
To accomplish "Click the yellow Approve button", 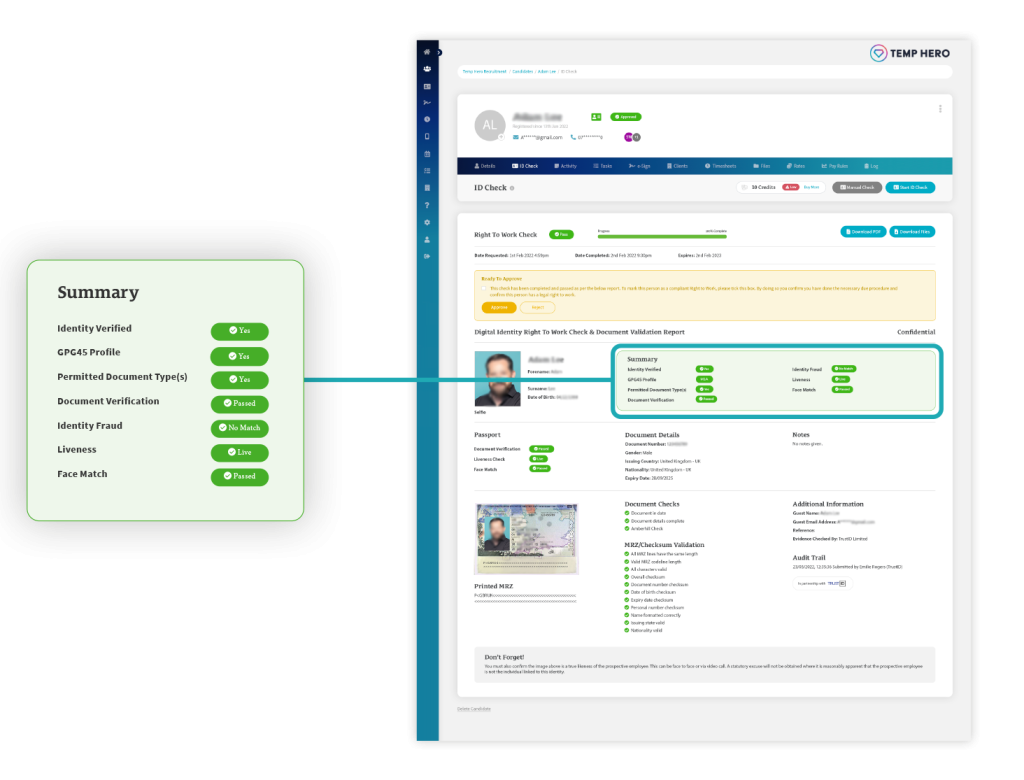I will coord(499,307).
